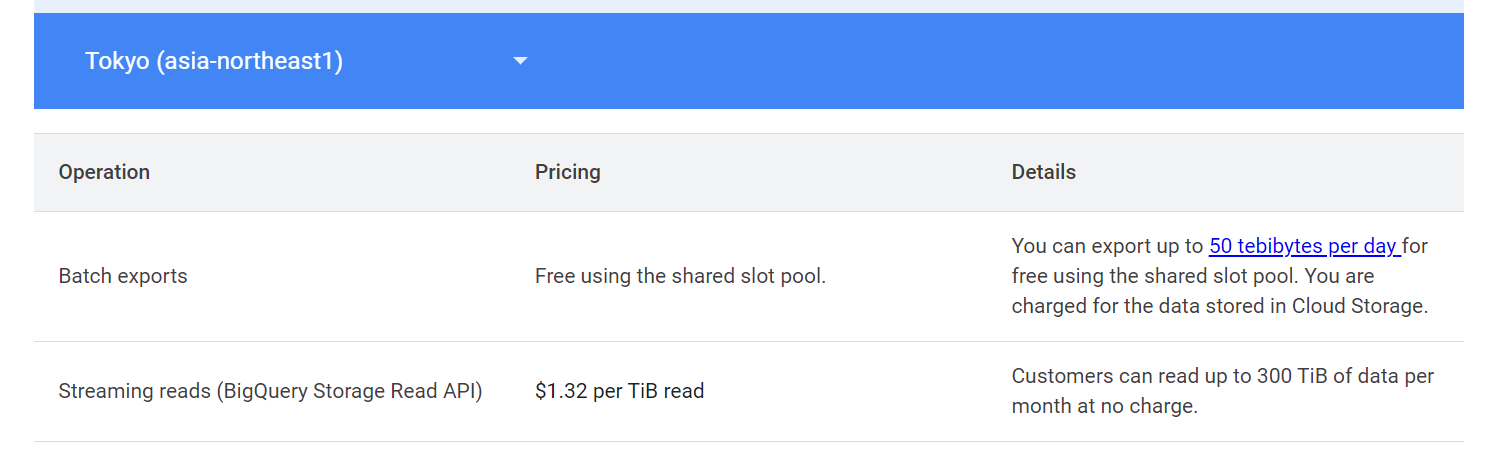This screenshot has height=458, width=1512.
Task: Select the Batch exports operation cell
Action: [123, 276]
